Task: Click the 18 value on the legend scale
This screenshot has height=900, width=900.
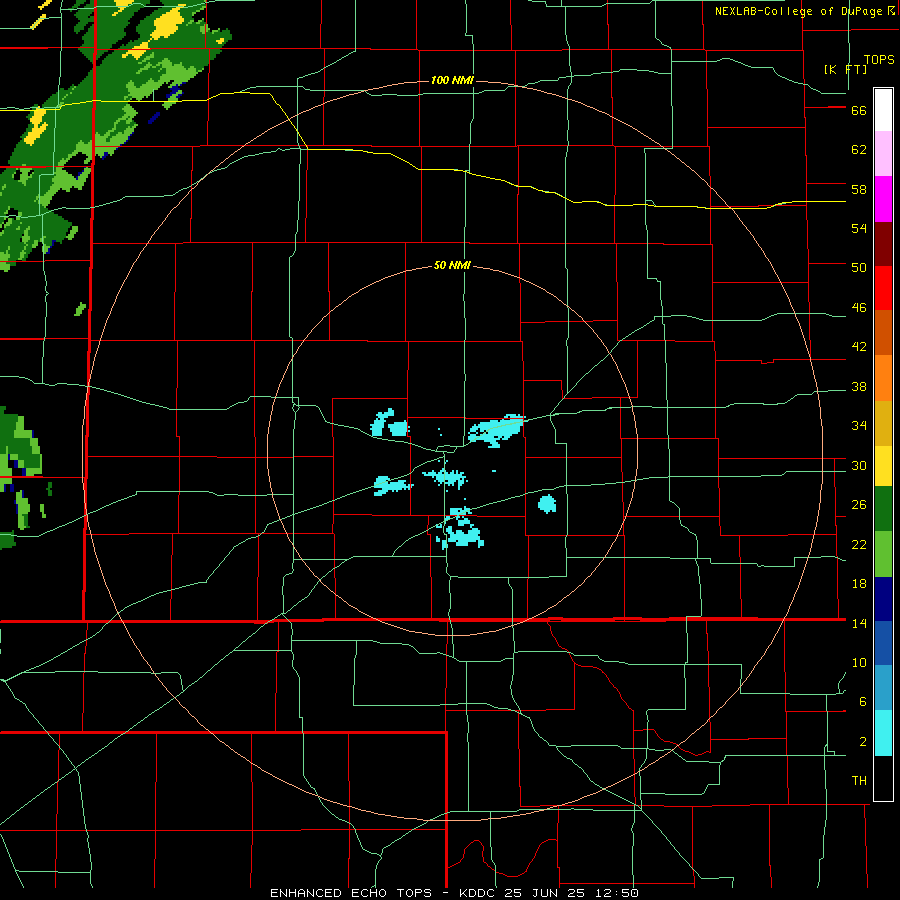Action: point(859,584)
